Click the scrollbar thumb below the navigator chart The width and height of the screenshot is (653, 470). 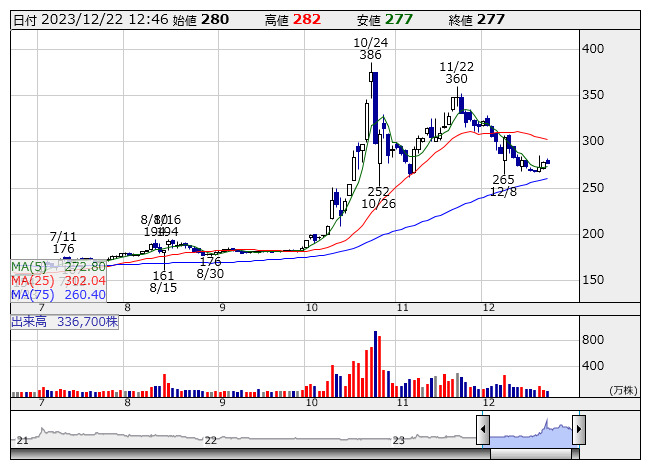[x=530, y=453]
